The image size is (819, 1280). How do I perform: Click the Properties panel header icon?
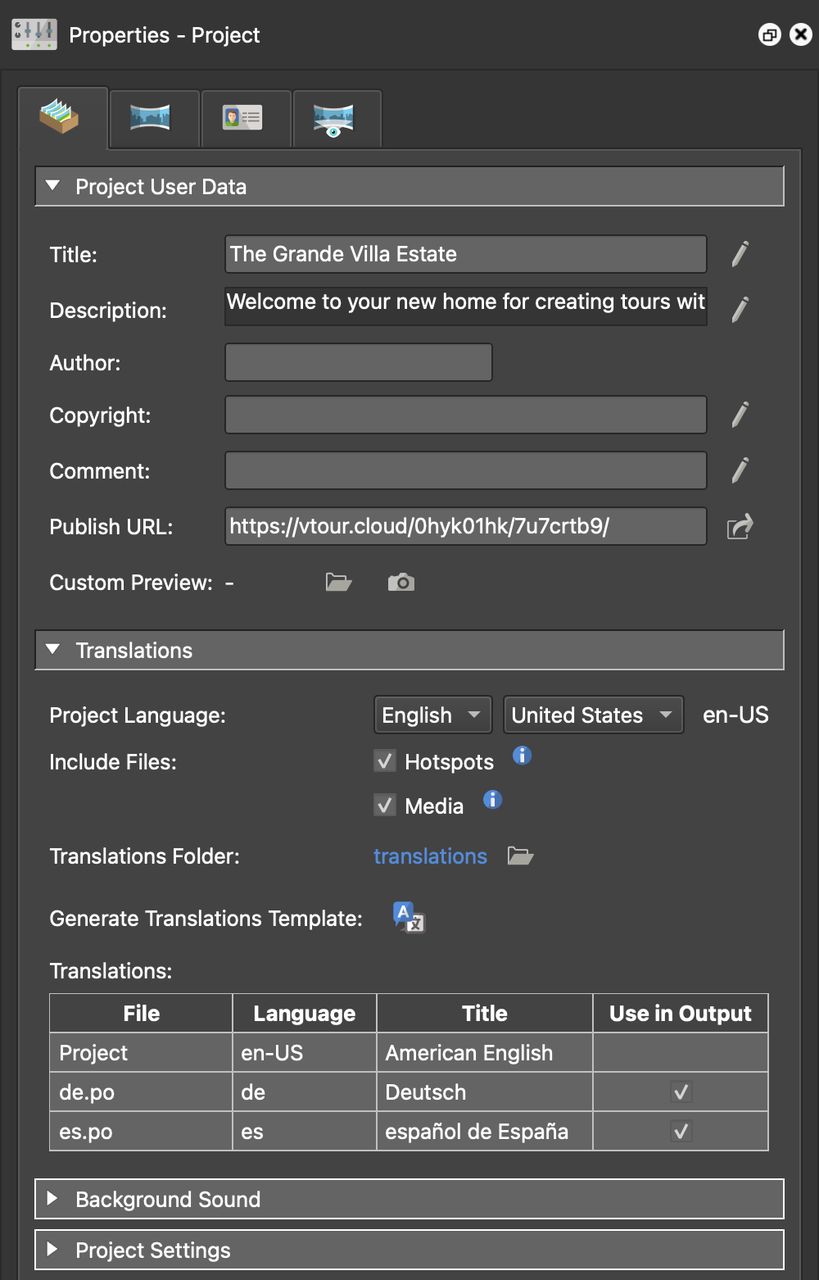coord(35,35)
